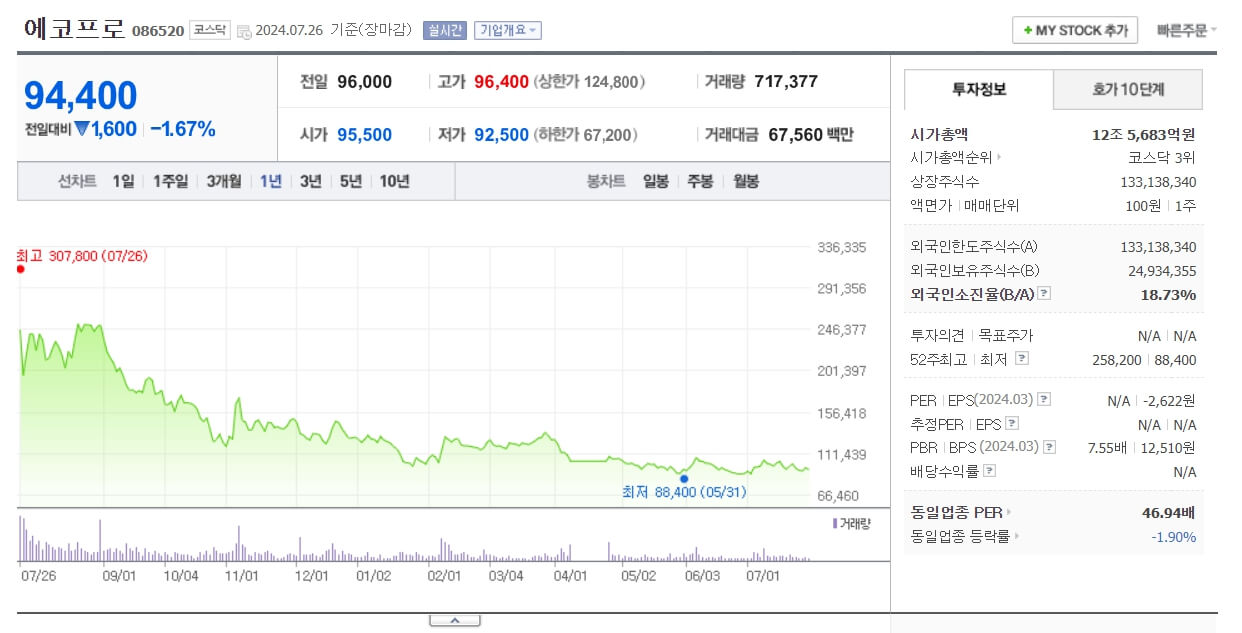Open help icon next to 52주최고 최저
This screenshot has width=1242, height=633.
(x=1021, y=359)
